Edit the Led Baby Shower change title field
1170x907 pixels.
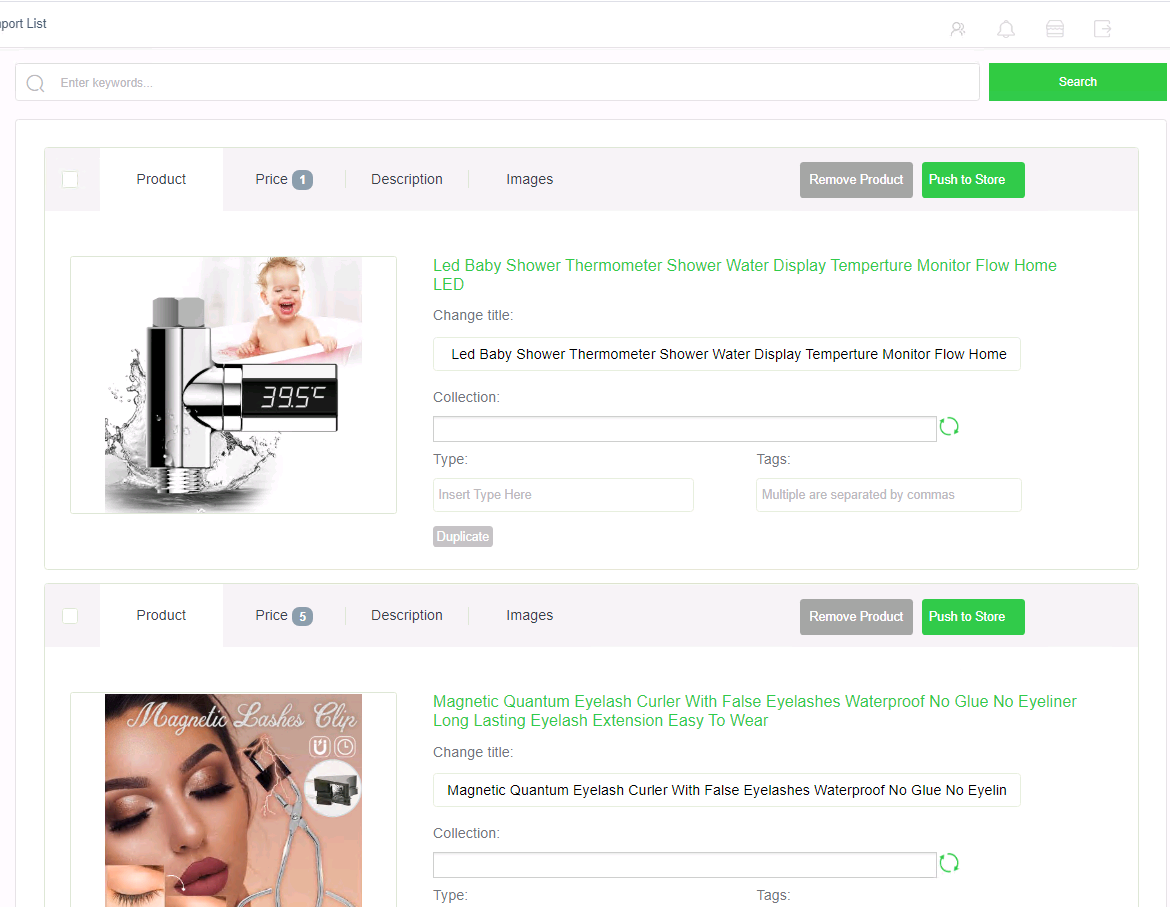(x=727, y=354)
